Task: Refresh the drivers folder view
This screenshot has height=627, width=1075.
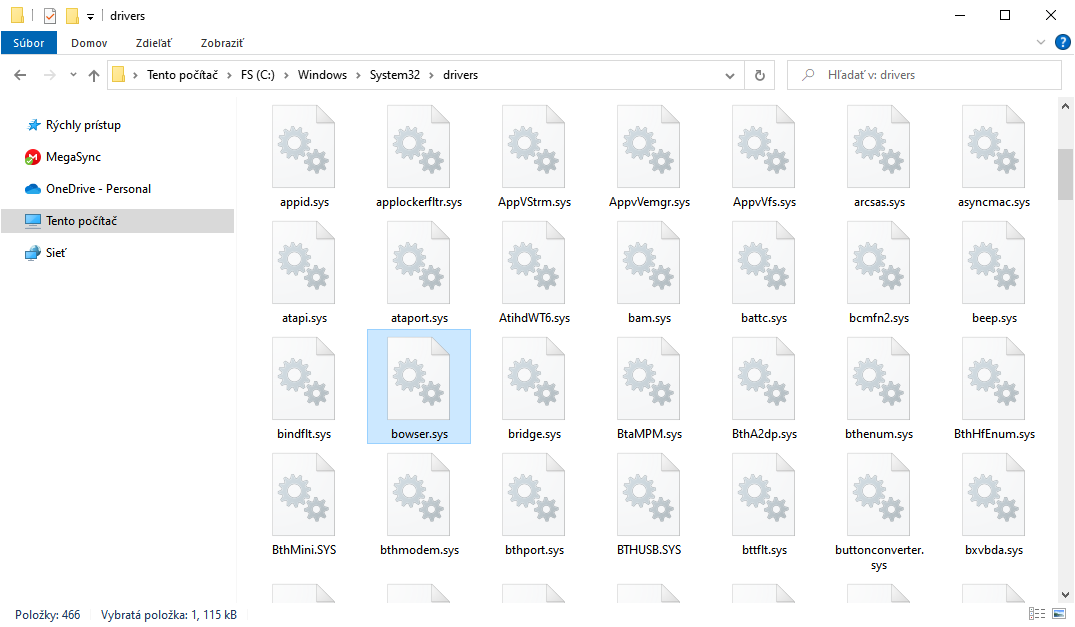Action: click(x=760, y=75)
